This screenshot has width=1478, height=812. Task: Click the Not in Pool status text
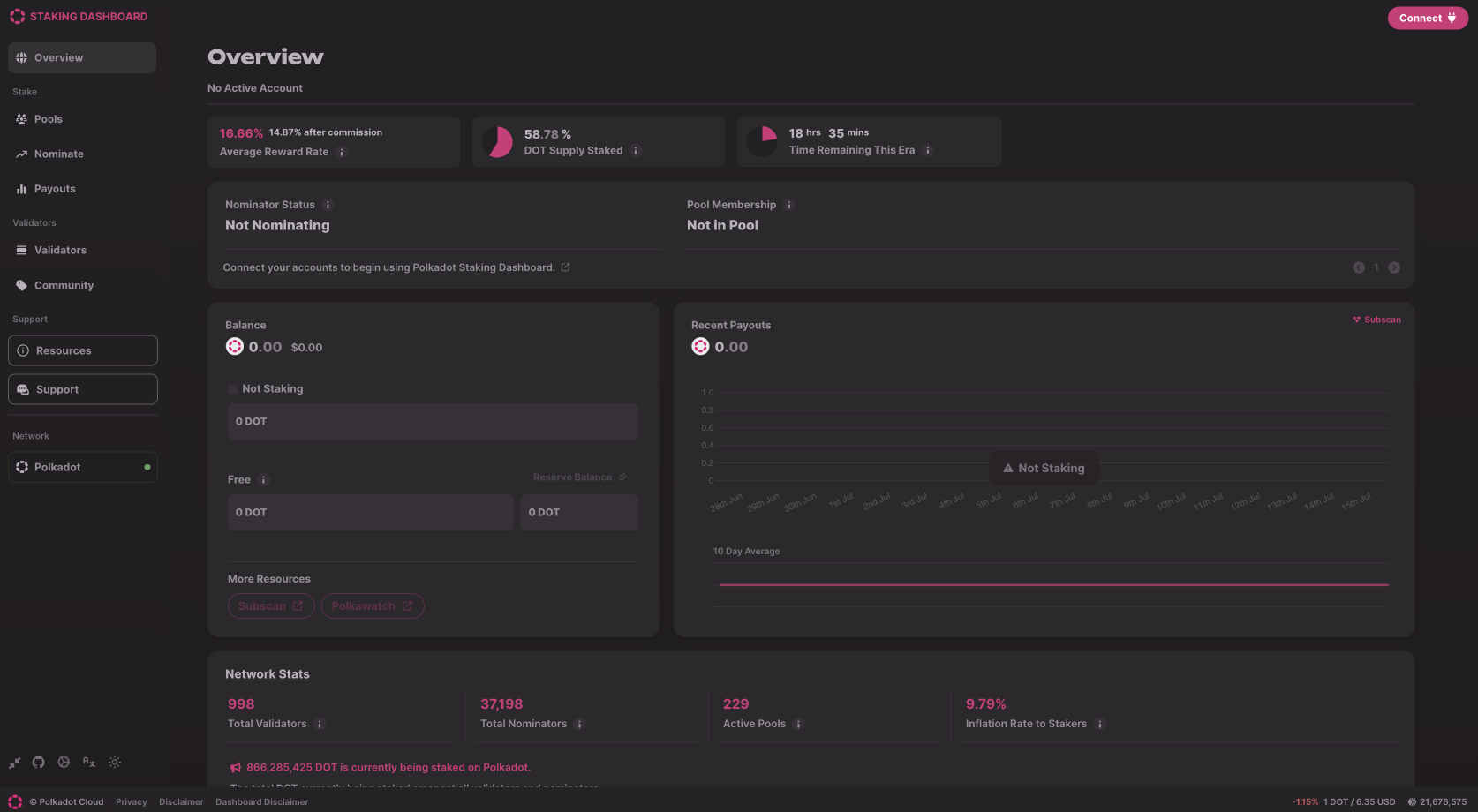(722, 226)
